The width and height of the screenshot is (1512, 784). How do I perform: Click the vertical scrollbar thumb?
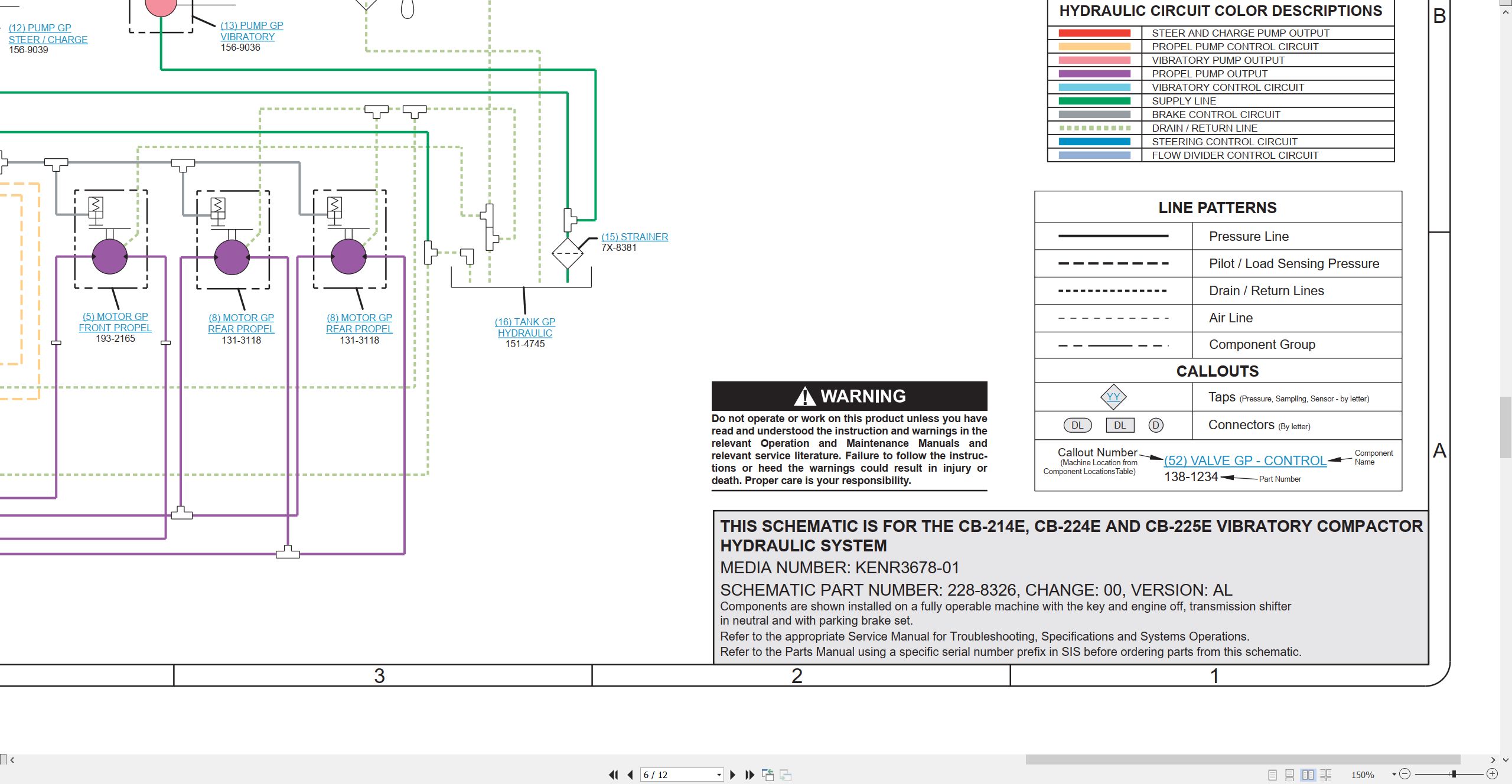(1506, 427)
